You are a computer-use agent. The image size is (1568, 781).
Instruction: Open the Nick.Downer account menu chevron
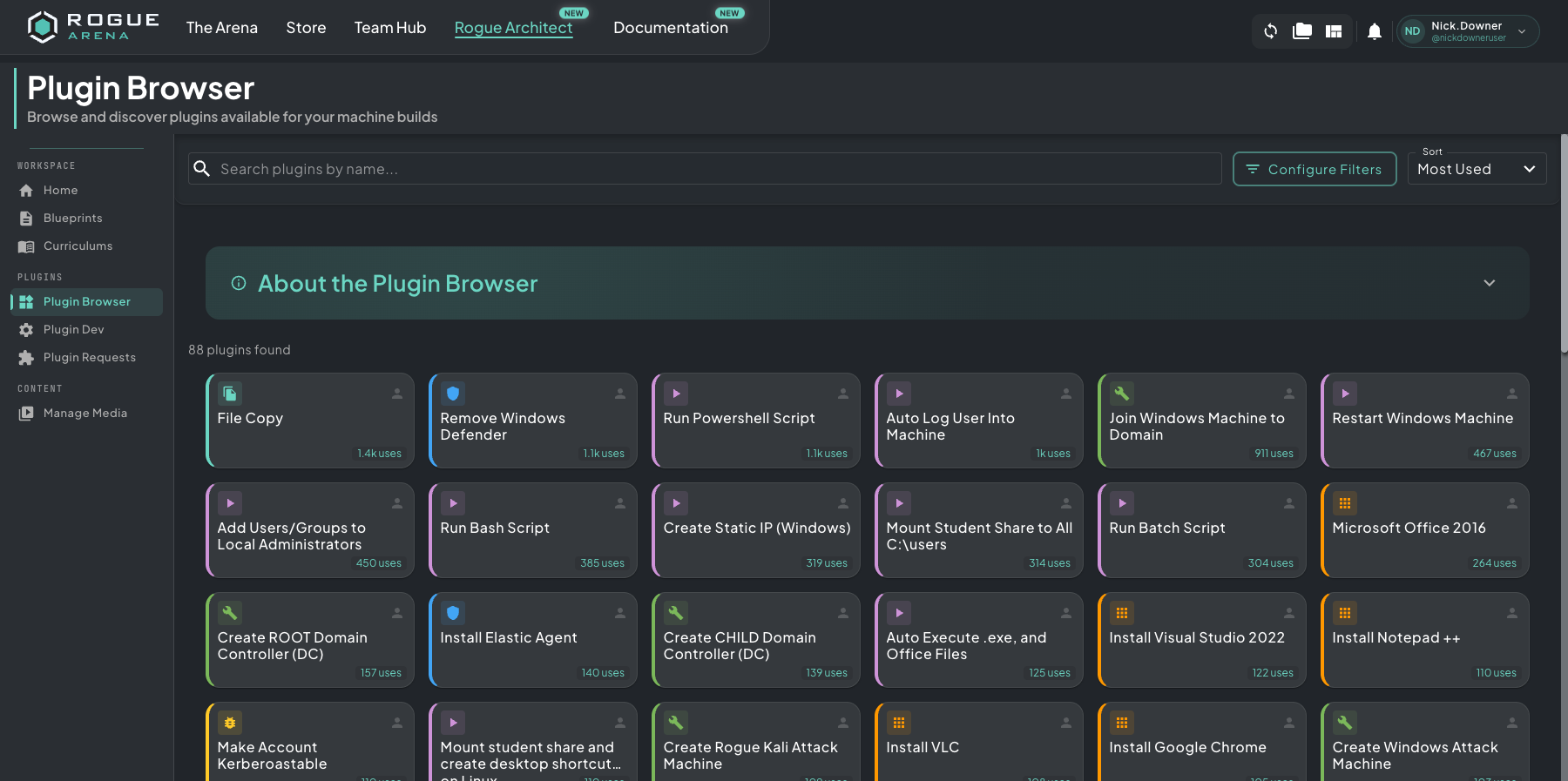(x=1522, y=31)
